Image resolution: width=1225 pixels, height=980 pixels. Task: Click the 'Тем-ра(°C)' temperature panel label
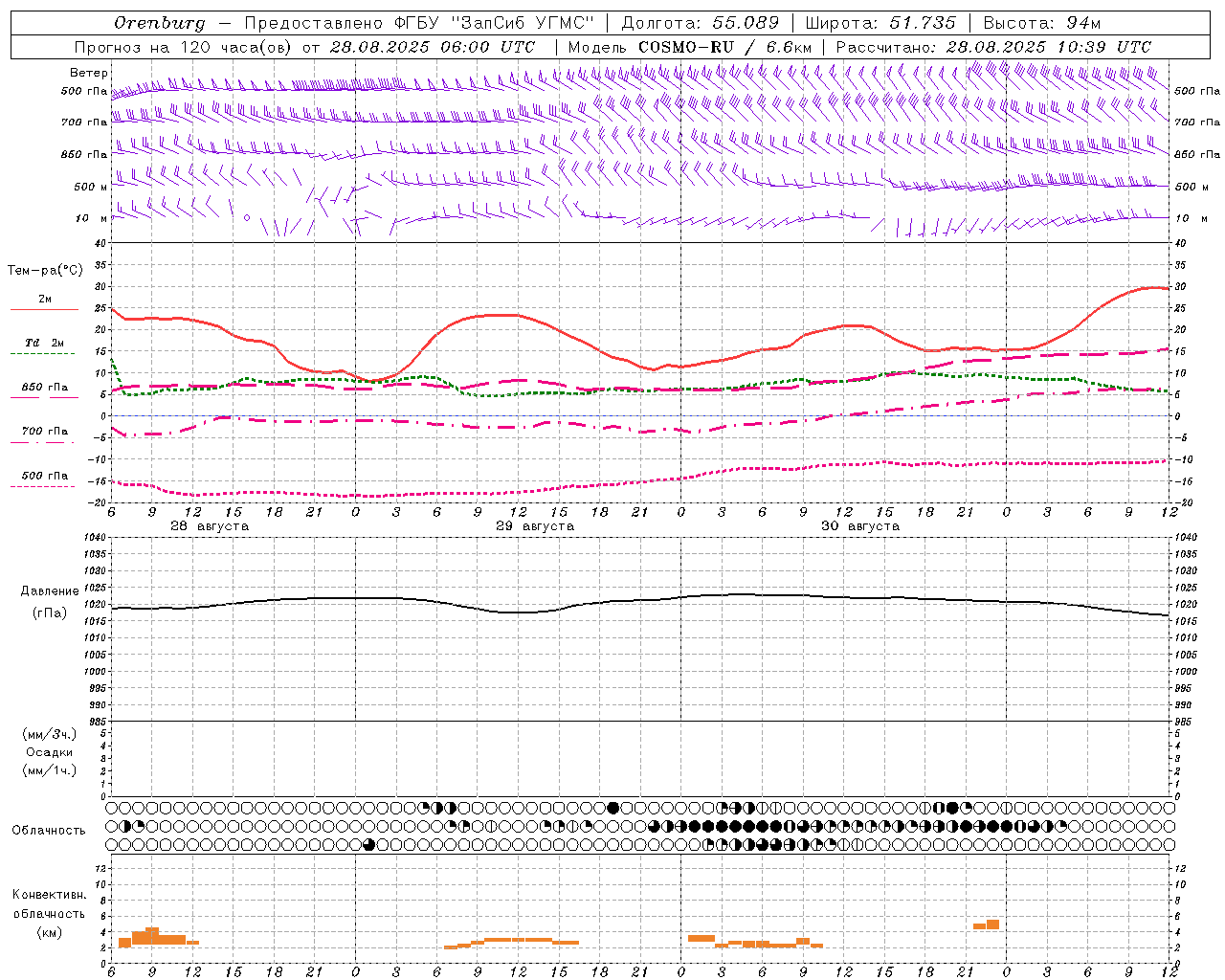click(x=45, y=271)
